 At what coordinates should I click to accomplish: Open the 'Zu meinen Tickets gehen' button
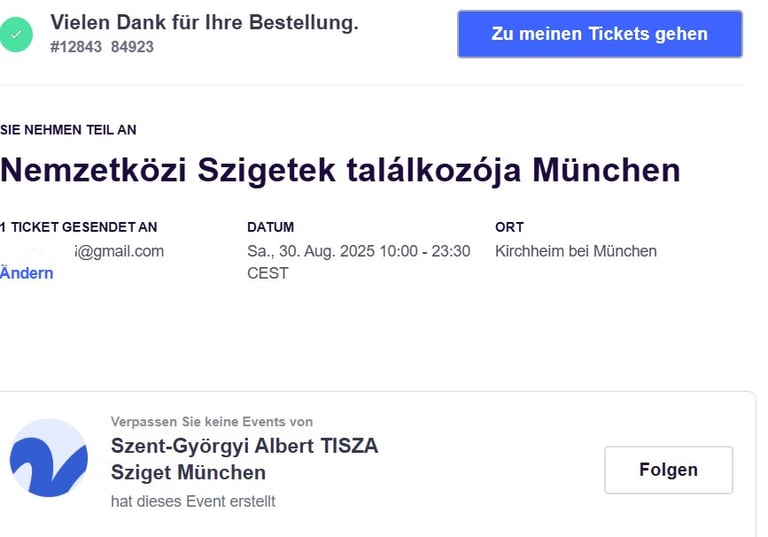pyautogui.click(x=600, y=34)
